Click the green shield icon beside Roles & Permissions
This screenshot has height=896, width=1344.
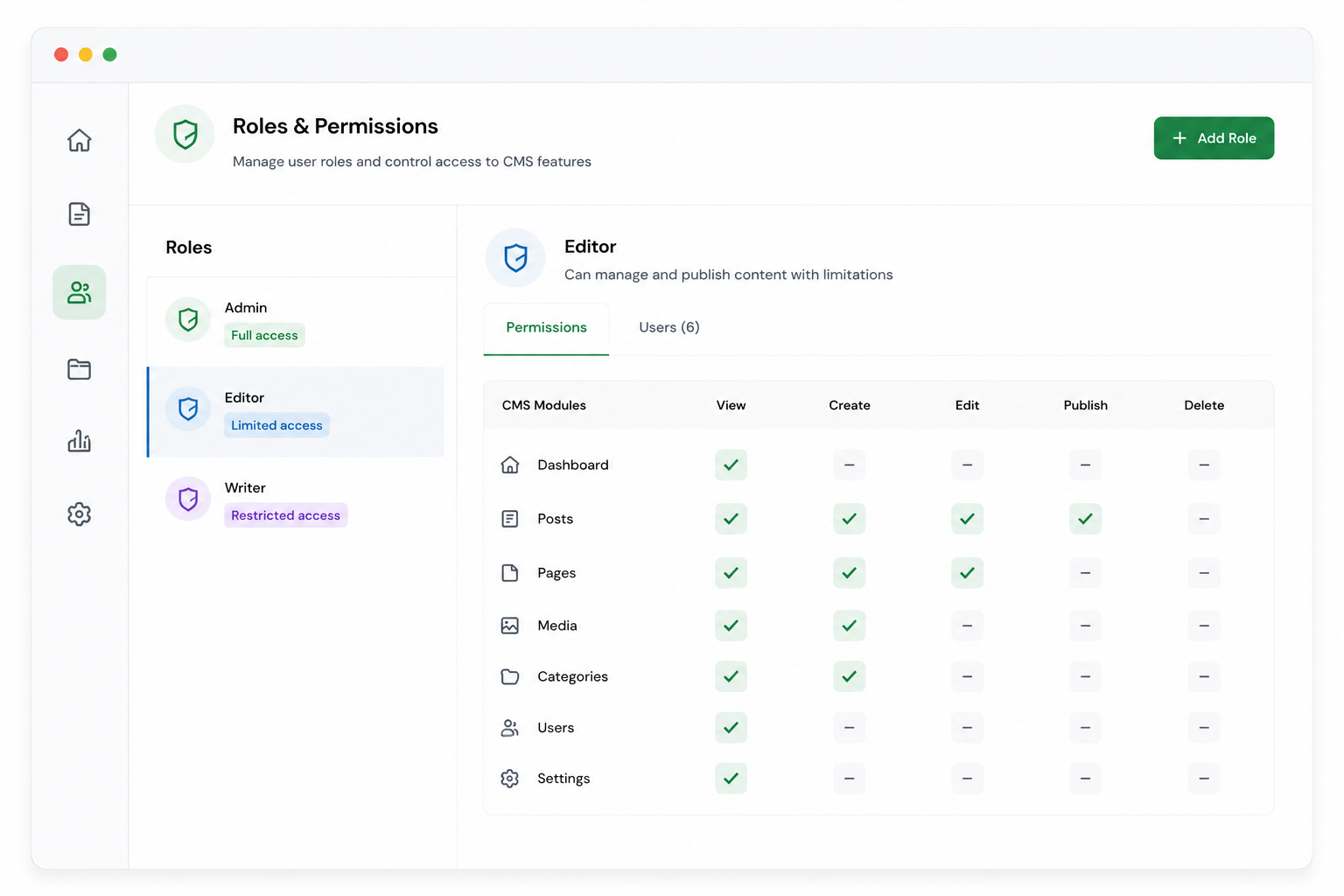point(185,134)
